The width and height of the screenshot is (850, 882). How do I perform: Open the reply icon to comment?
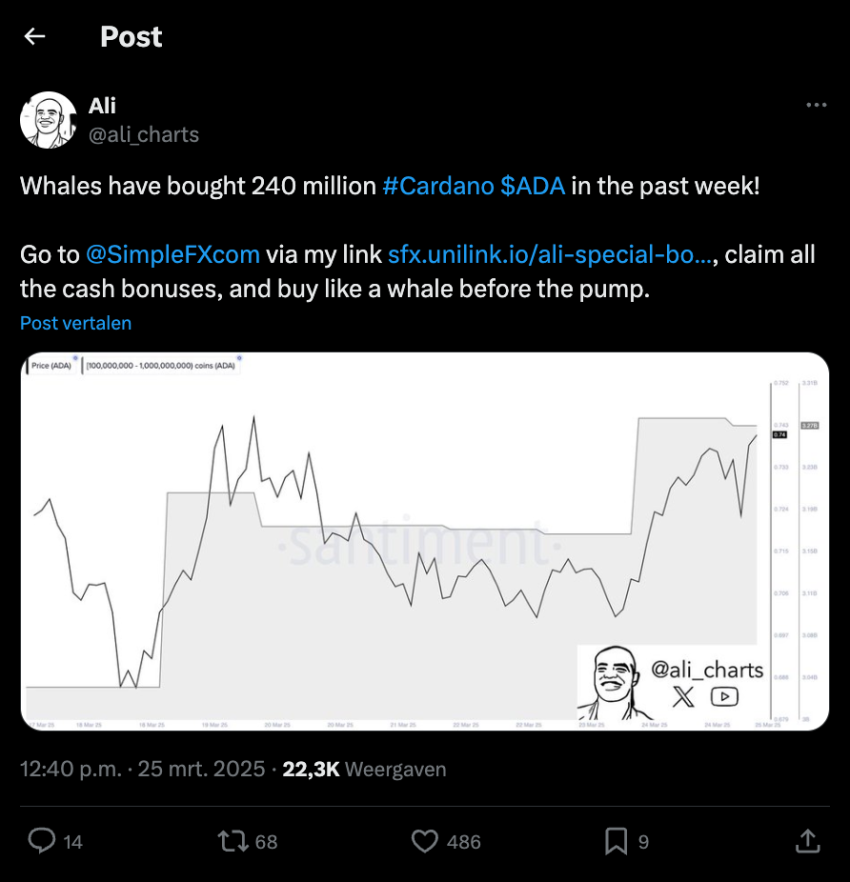pyautogui.click(x=42, y=841)
